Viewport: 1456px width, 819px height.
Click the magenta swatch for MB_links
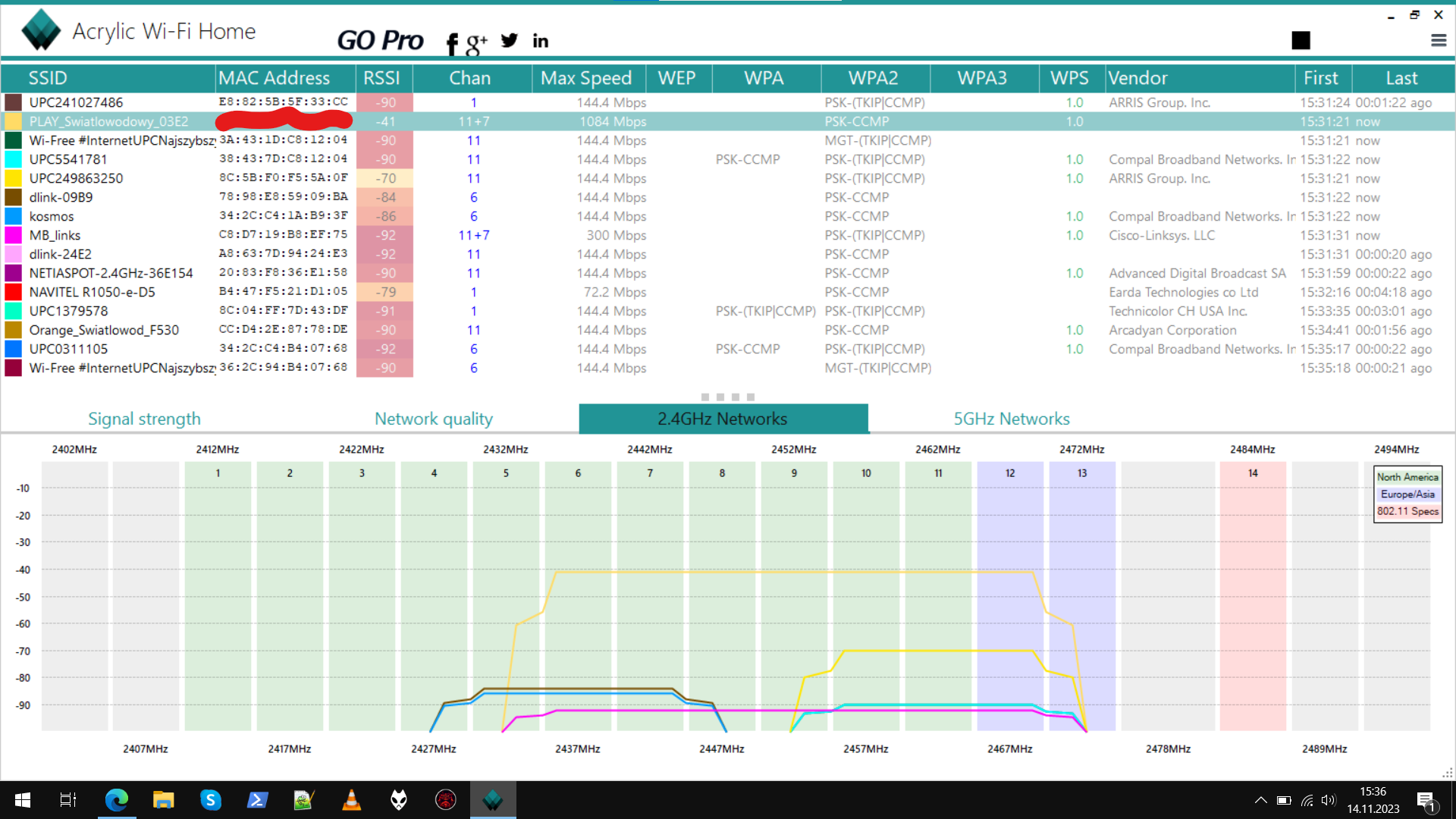pyautogui.click(x=13, y=235)
